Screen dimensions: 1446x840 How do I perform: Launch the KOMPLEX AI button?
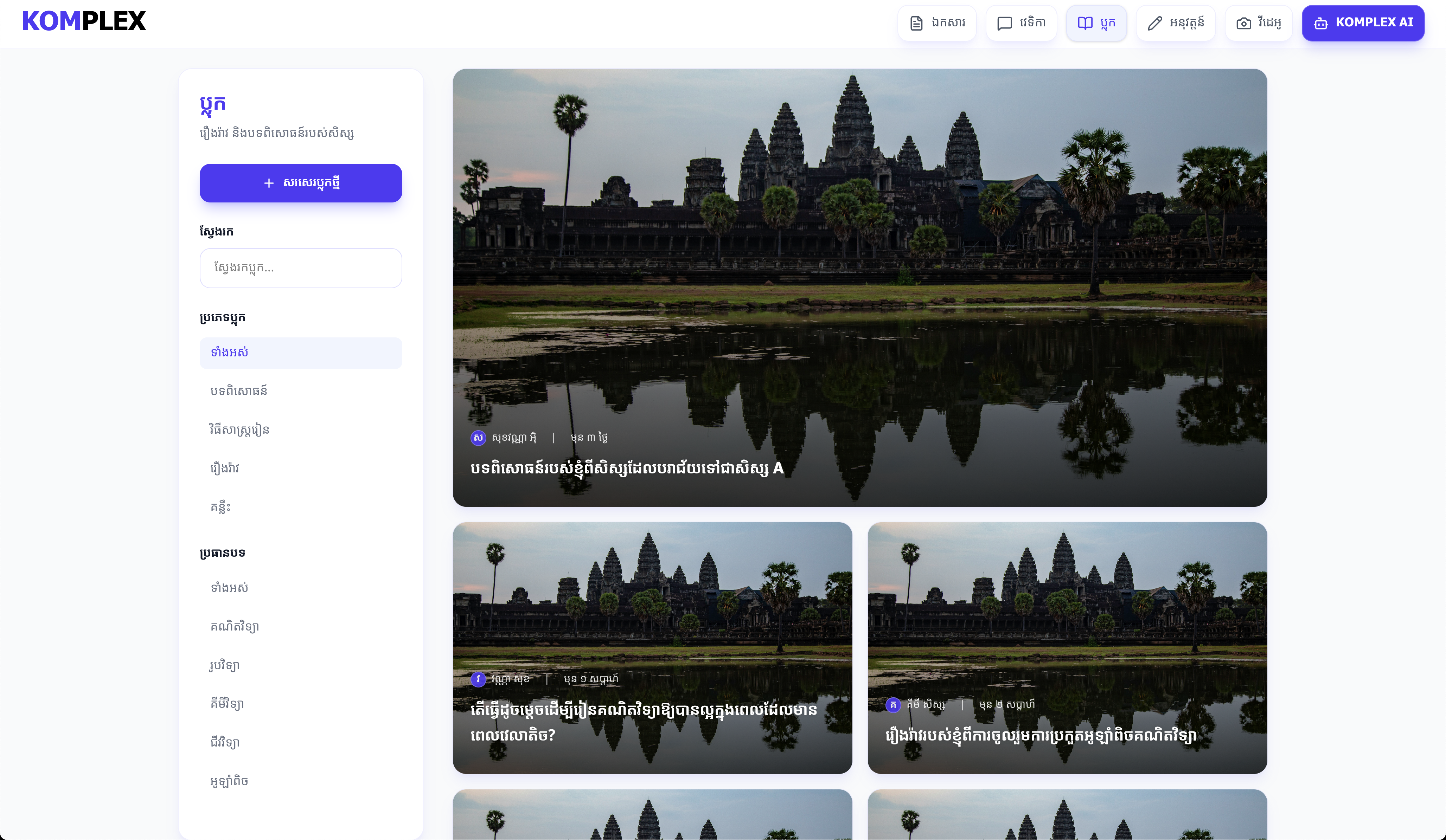tap(1363, 23)
